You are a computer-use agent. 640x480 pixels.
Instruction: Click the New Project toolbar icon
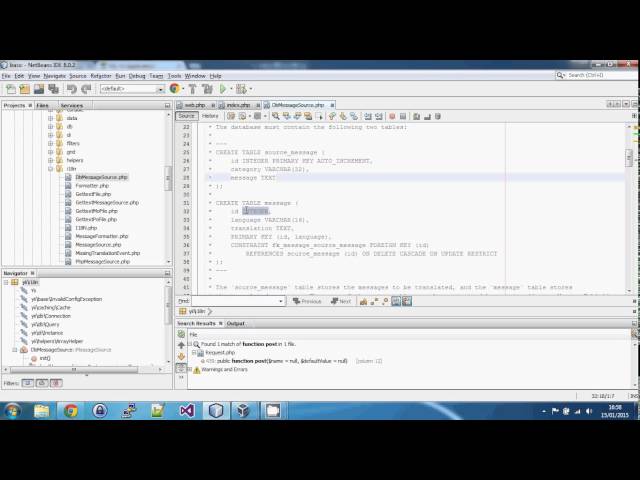pos(24,89)
